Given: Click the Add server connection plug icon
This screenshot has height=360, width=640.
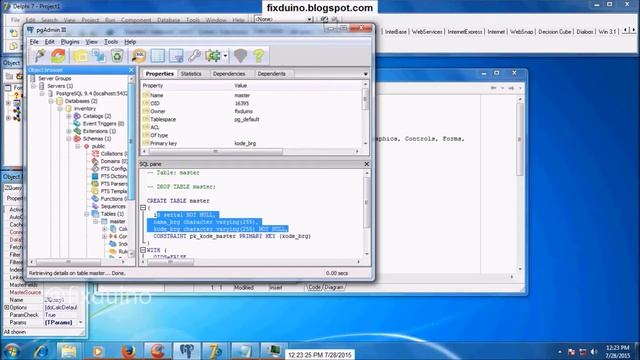Looking at the screenshot, I should pyautogui.click(x=40, y=56).
